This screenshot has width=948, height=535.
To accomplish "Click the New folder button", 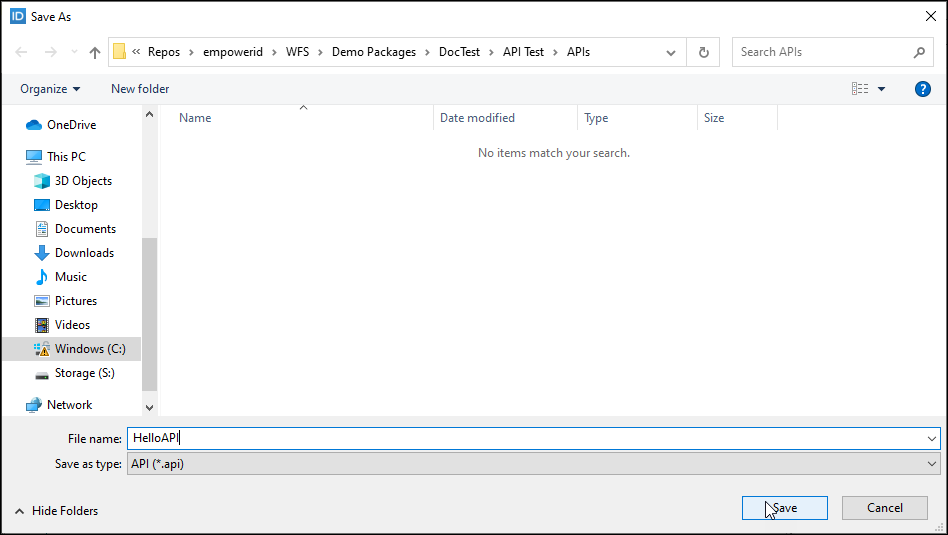I will [x=140, y=89].
